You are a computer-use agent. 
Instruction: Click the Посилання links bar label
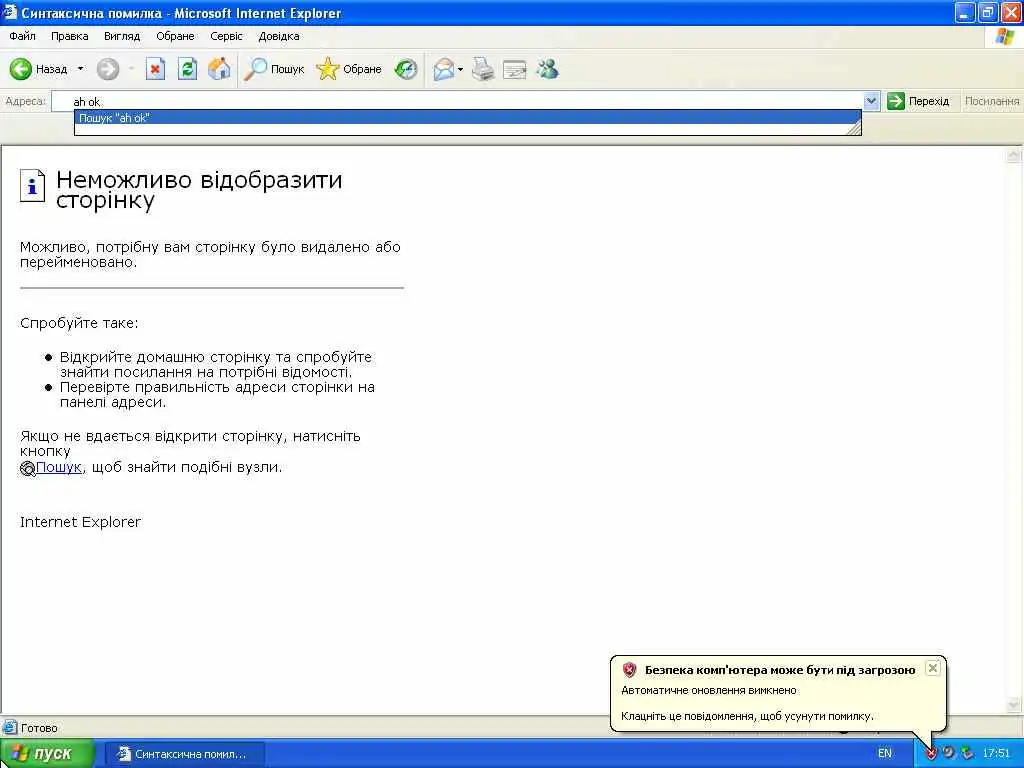tap(991, 101)
